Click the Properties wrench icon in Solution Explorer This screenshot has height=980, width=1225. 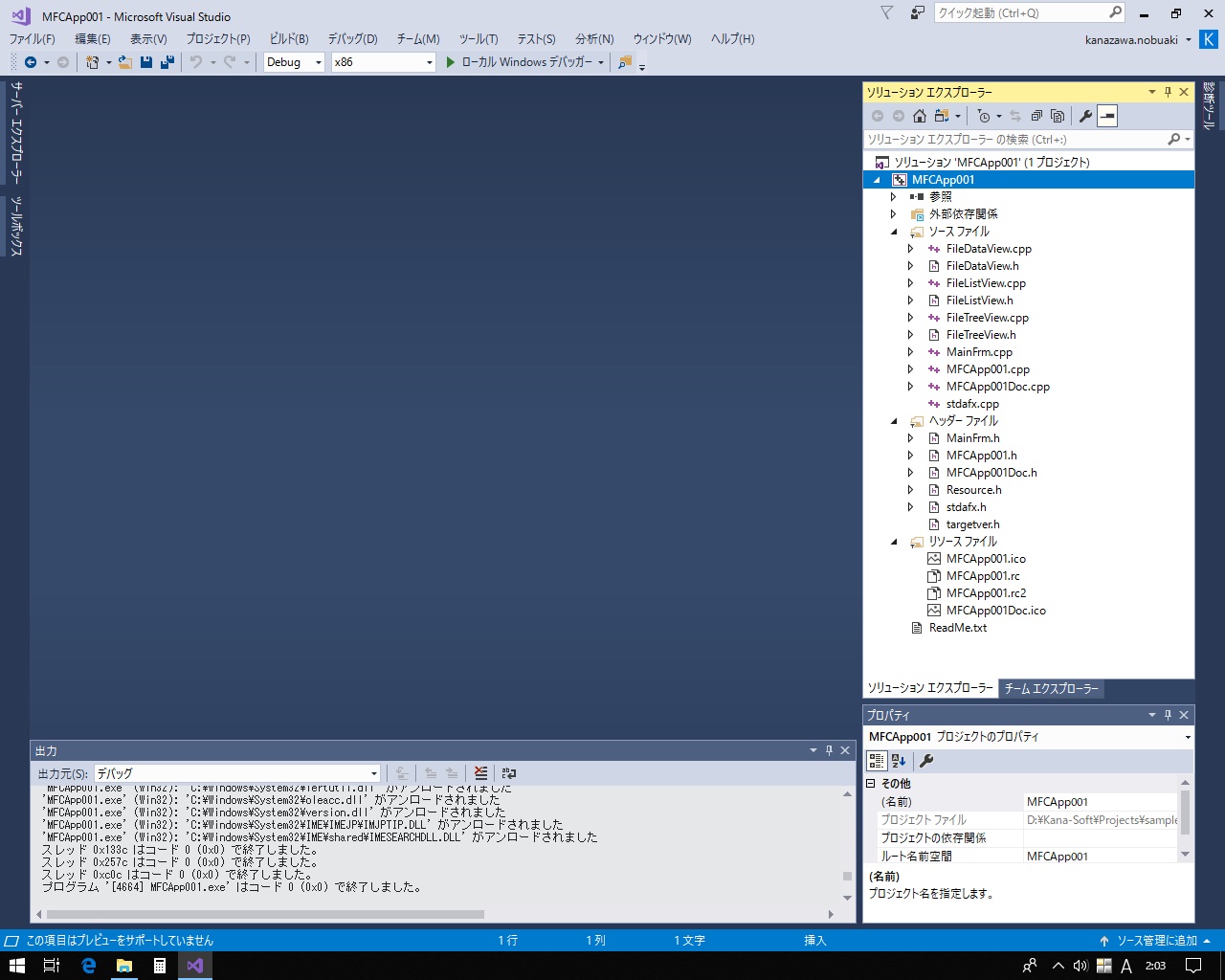point(1085,116)
